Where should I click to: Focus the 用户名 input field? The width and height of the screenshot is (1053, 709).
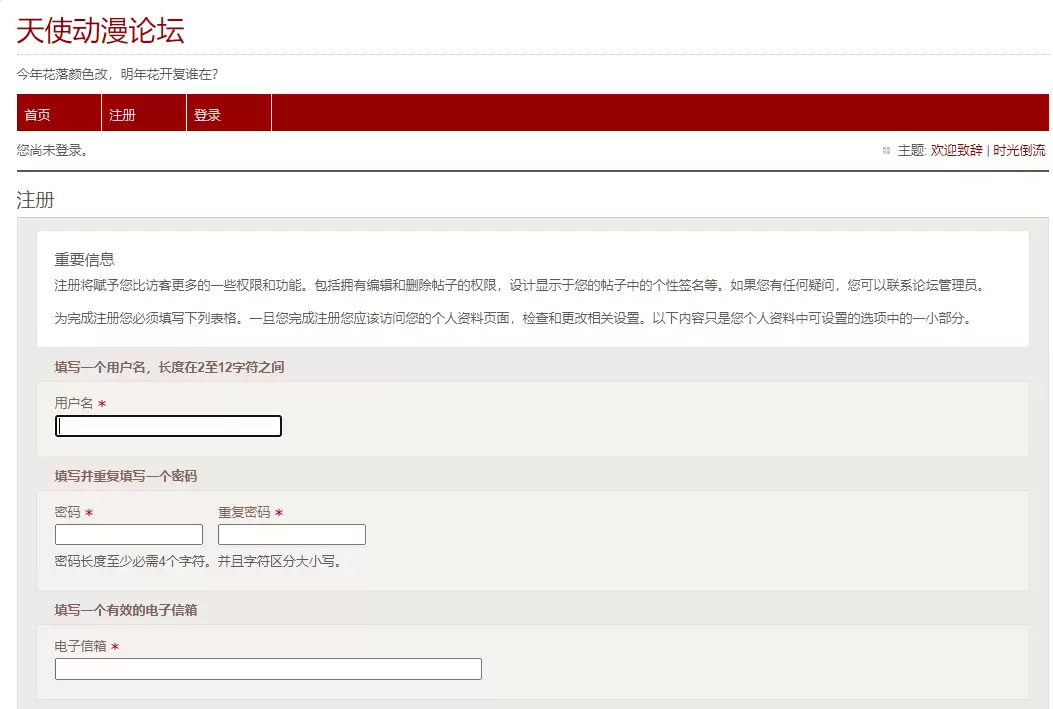(168, 427)
